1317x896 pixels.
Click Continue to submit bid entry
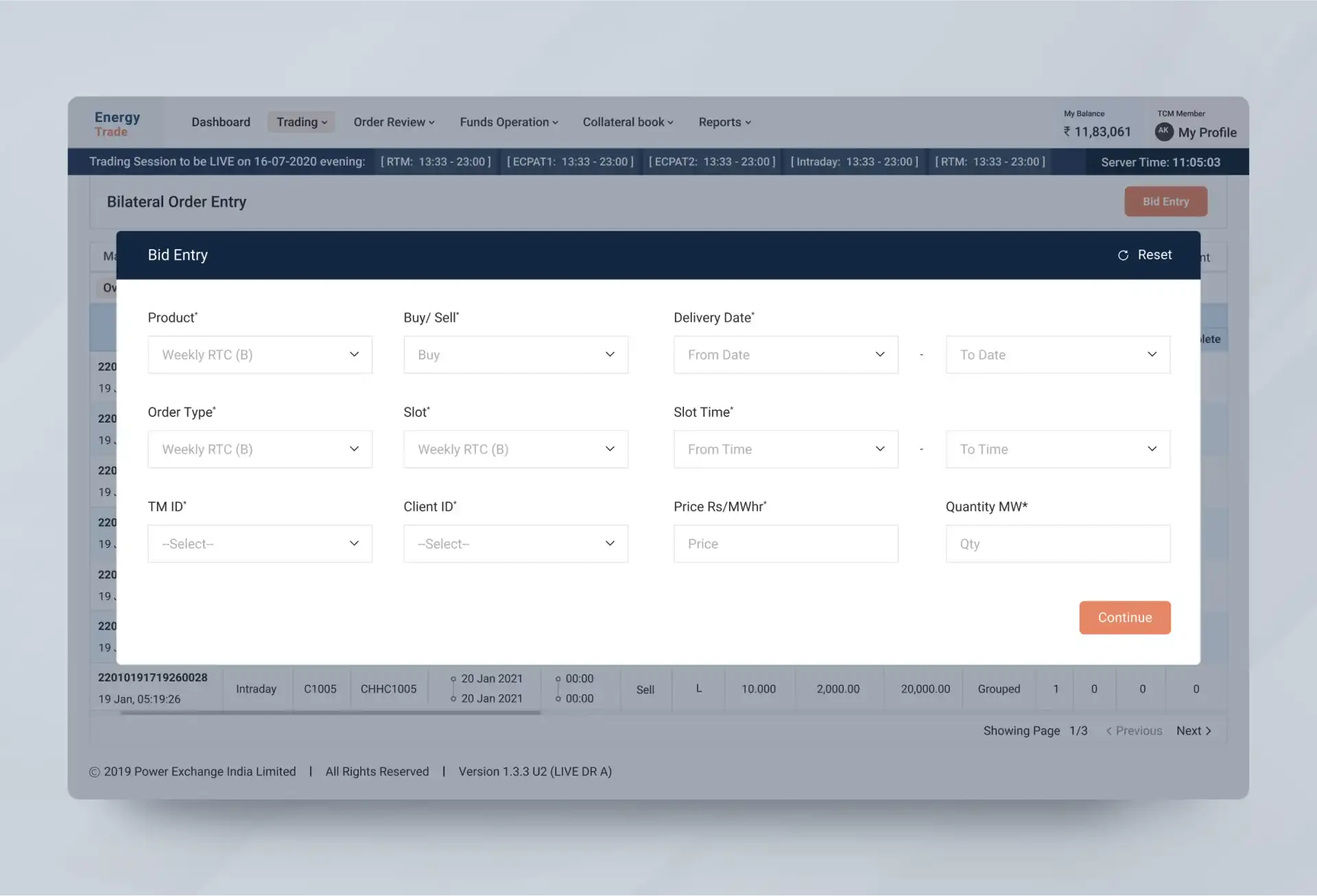(x=1125, y=617)
